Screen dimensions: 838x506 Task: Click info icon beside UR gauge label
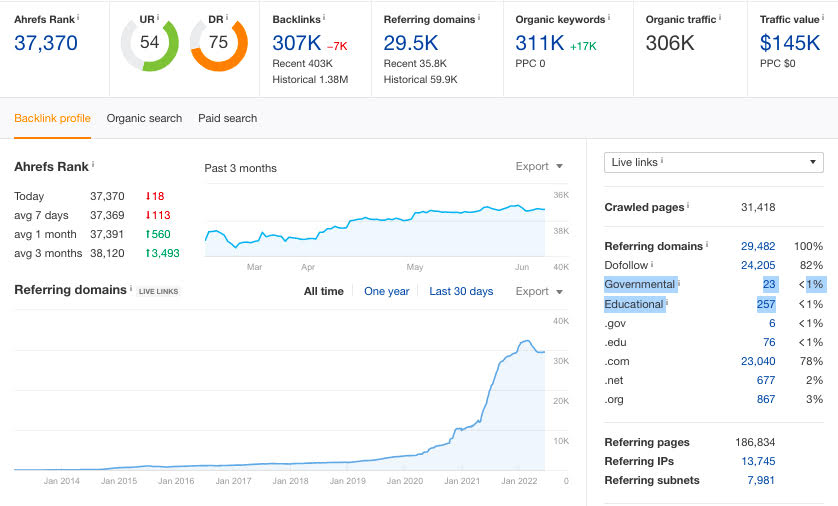[158, 18]
